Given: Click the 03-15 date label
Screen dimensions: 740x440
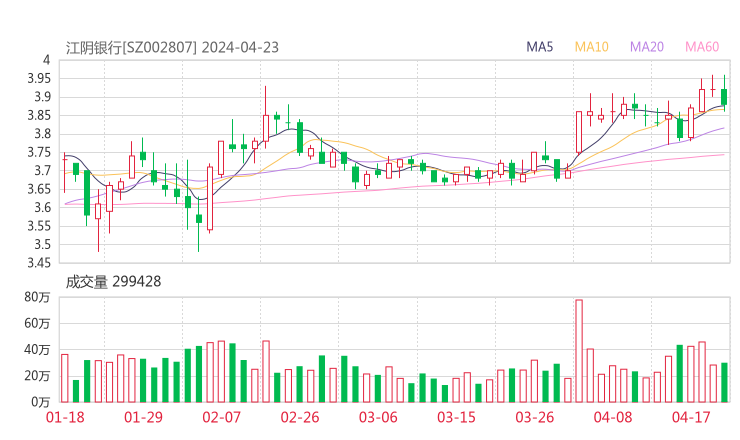Looking at the screenshot, I should [456, 417].
